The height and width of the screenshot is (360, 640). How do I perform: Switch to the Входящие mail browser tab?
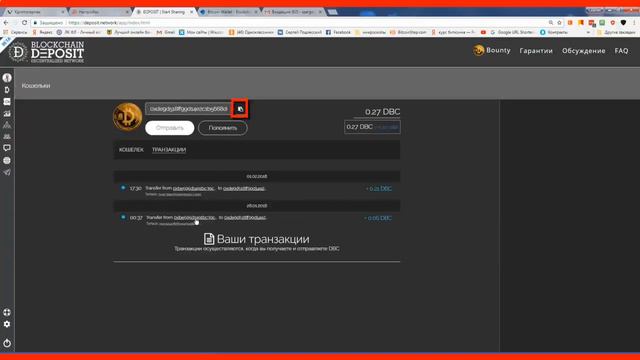[x=293, y=12]
